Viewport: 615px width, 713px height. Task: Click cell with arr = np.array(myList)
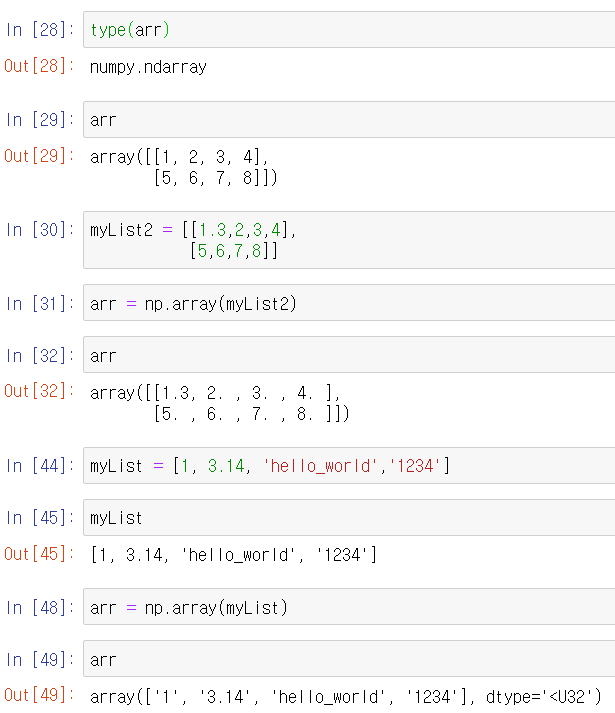coord(349,607)
